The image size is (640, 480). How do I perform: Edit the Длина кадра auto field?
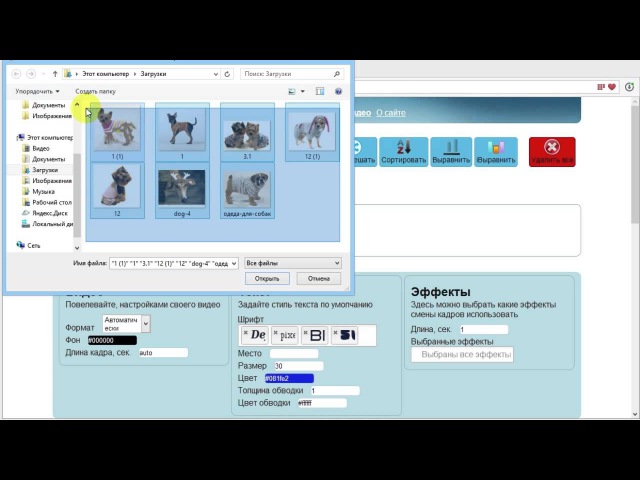[x=163, y=353]
